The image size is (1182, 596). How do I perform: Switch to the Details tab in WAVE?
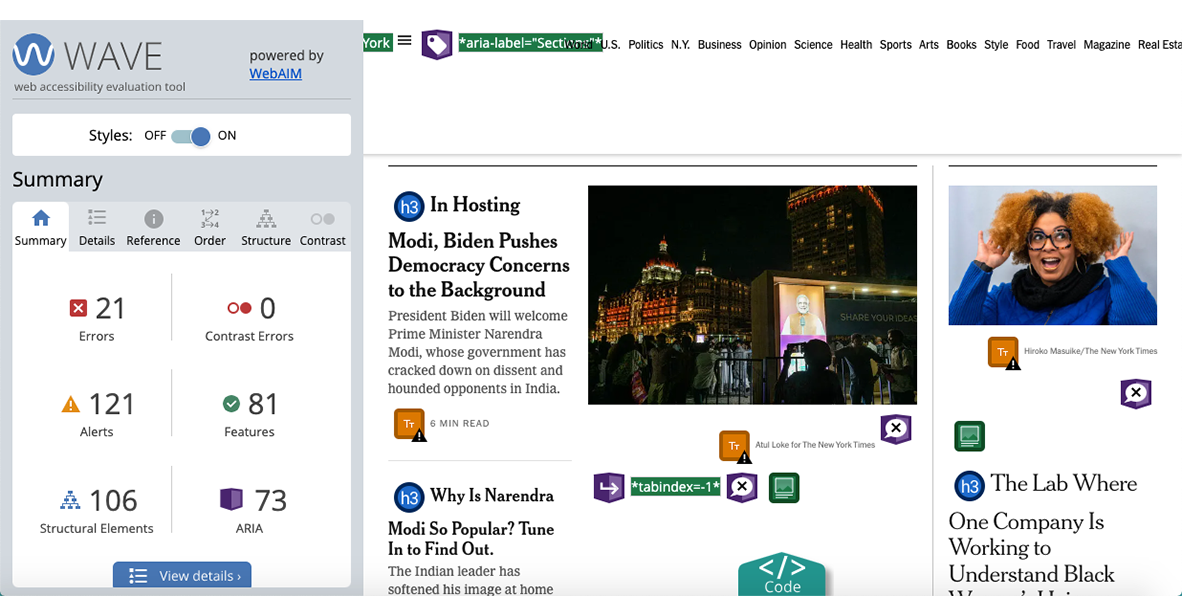tap(96, 228)
